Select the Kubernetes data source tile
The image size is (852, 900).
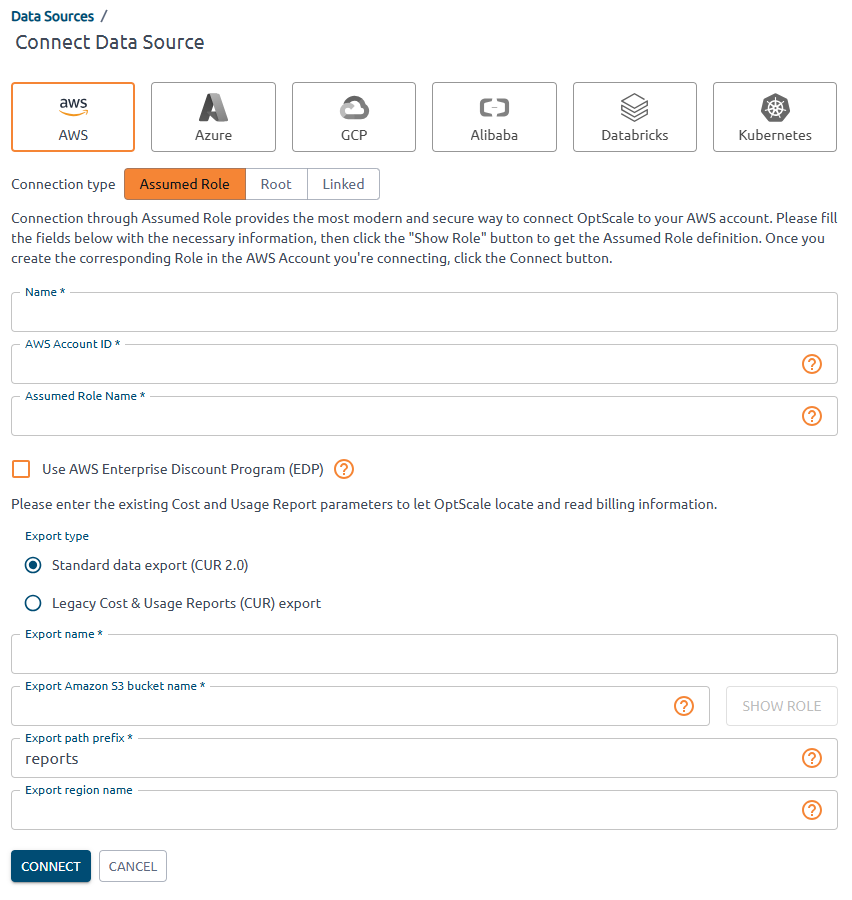(x=775, y=117)
